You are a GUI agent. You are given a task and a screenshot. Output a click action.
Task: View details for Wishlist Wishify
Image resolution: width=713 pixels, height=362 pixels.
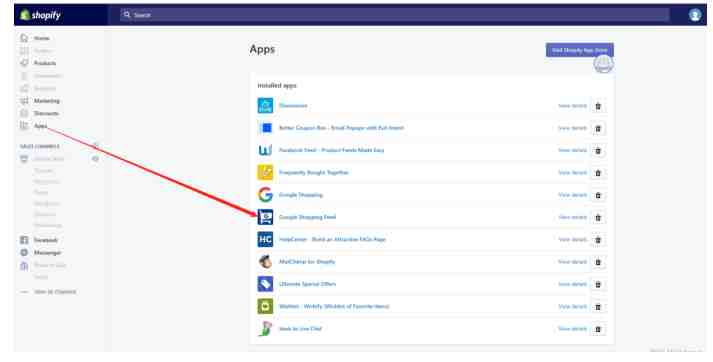pos(572,306)
